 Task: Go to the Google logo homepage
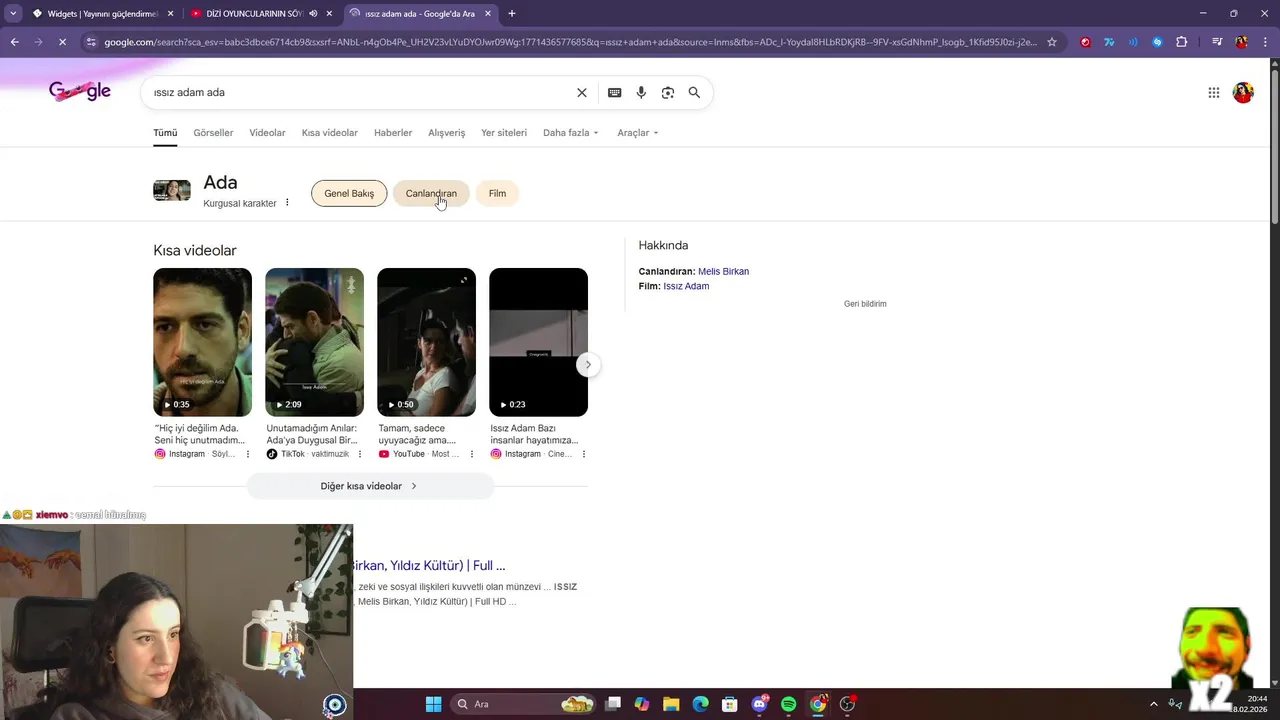point(80,91)
